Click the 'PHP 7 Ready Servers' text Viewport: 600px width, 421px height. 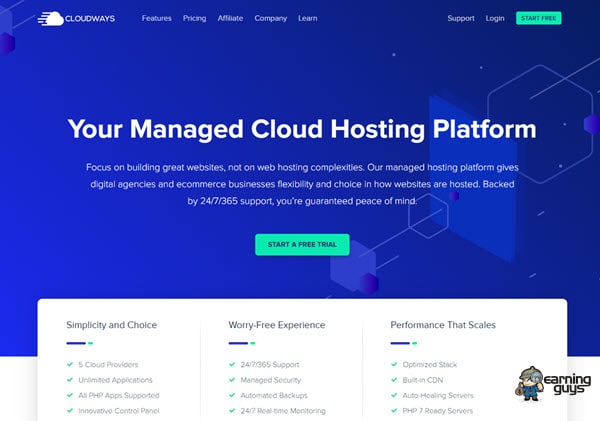click(x=438, y=411)
